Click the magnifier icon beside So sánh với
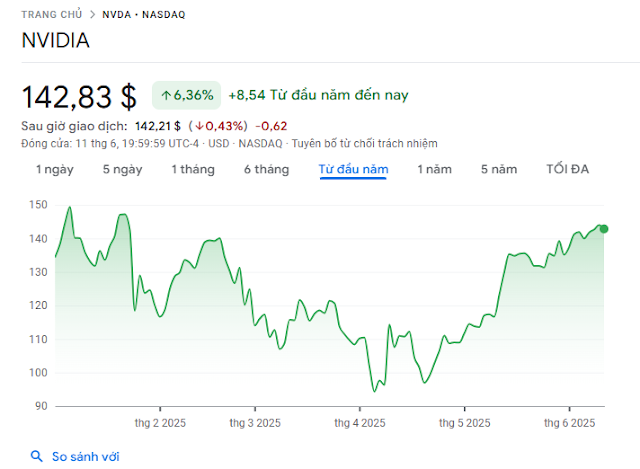Viewport: 640px width, 469px height. click(37, 456)
